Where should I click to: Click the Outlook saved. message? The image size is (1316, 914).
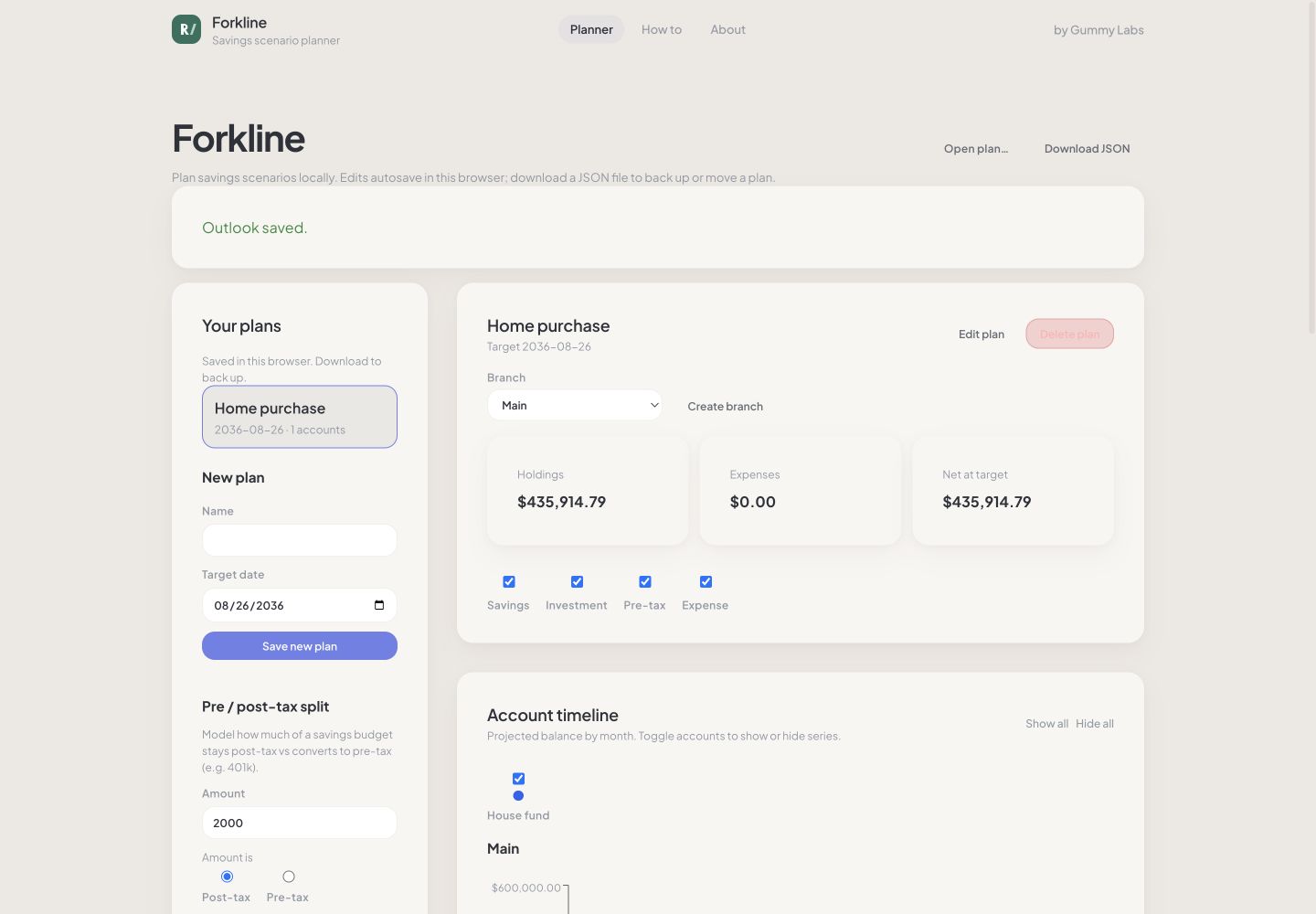point(255,228)
